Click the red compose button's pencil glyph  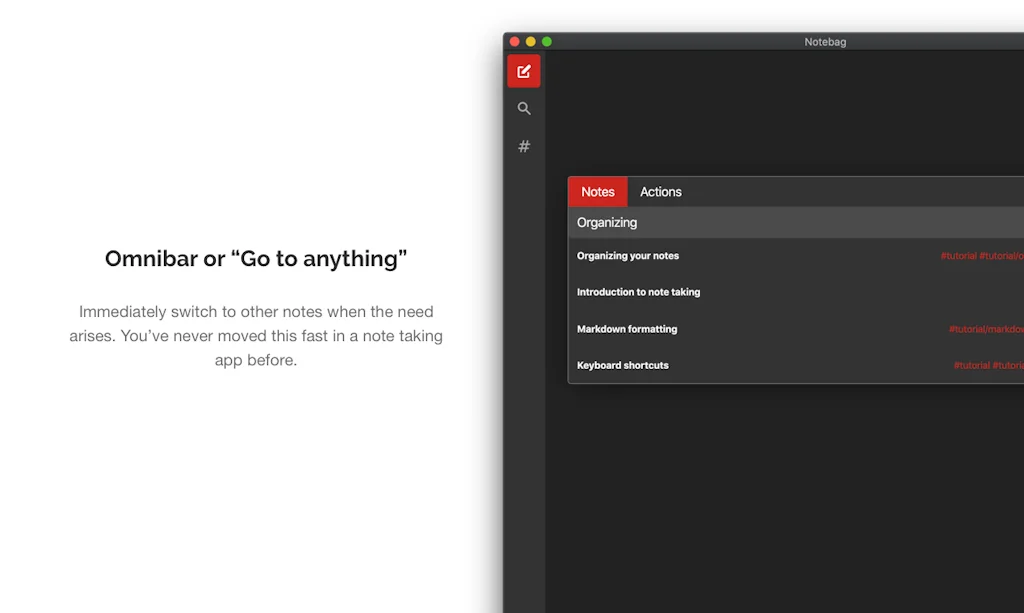[x=524, y=71]
